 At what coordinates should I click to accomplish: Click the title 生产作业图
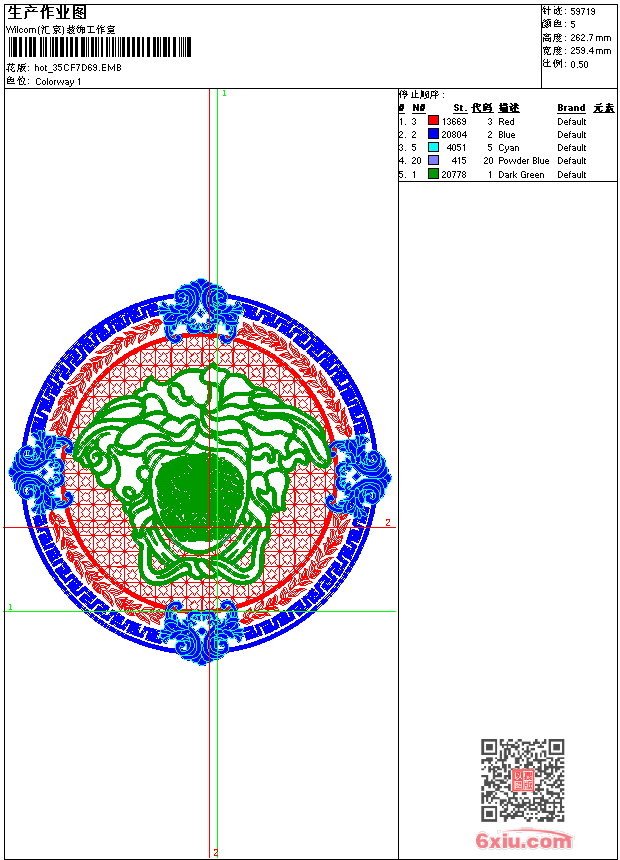47,13
